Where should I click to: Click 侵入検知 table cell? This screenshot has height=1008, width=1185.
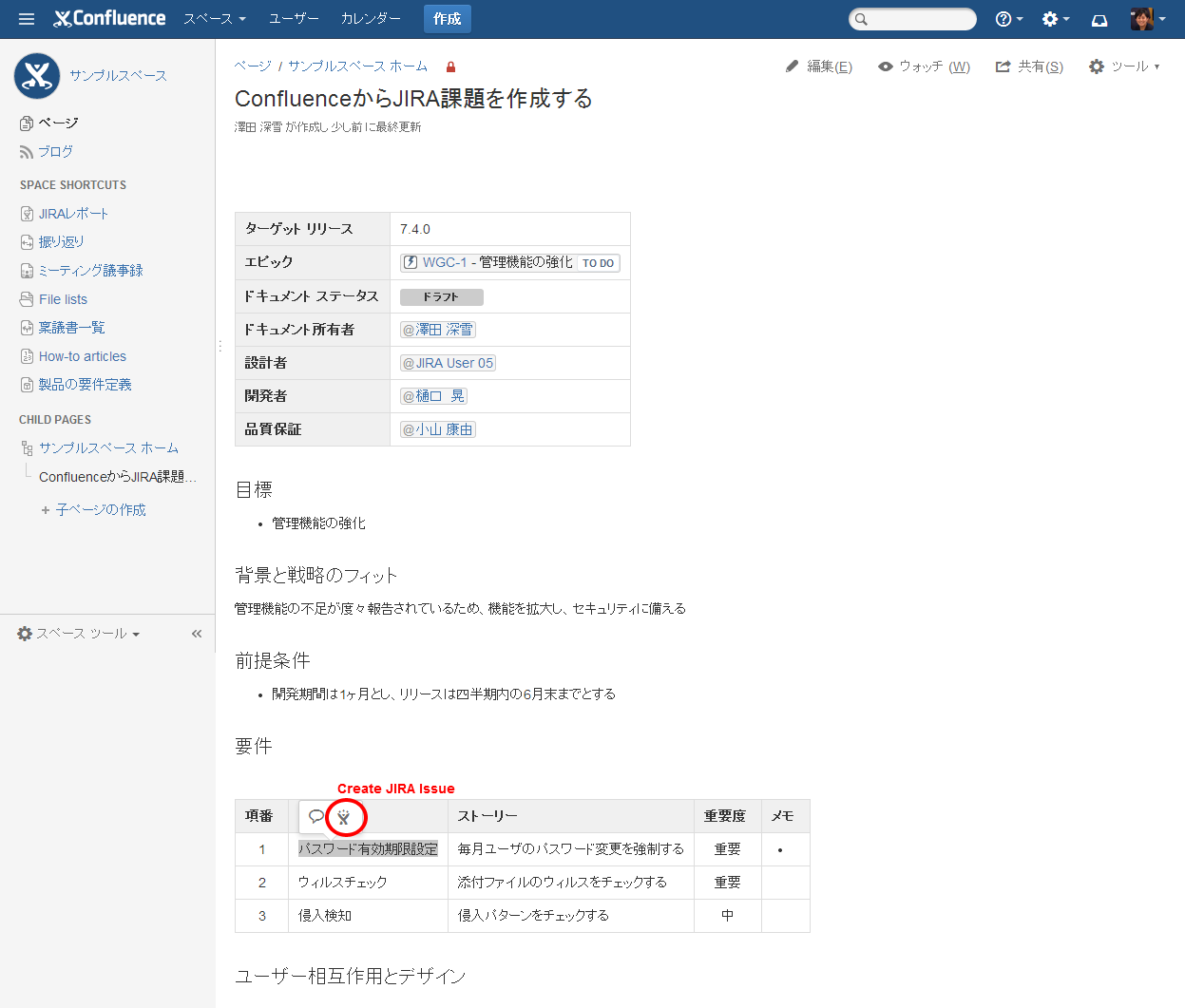click(368, 916)
